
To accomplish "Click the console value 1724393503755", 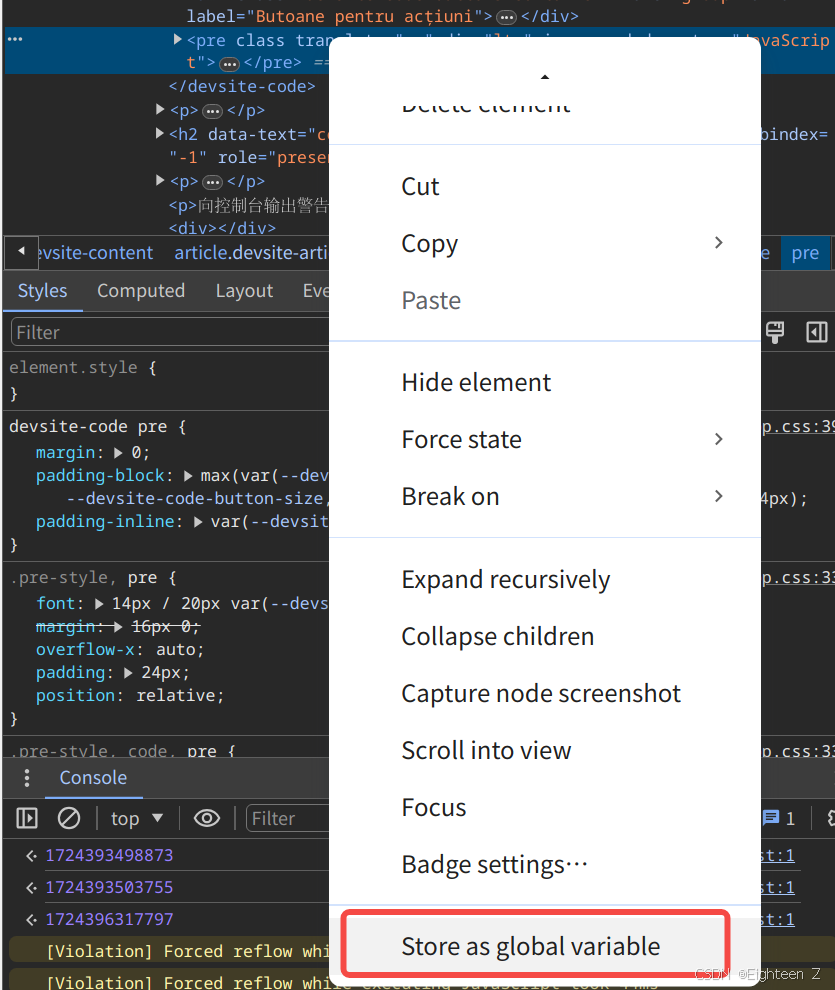I will (109, 887).
